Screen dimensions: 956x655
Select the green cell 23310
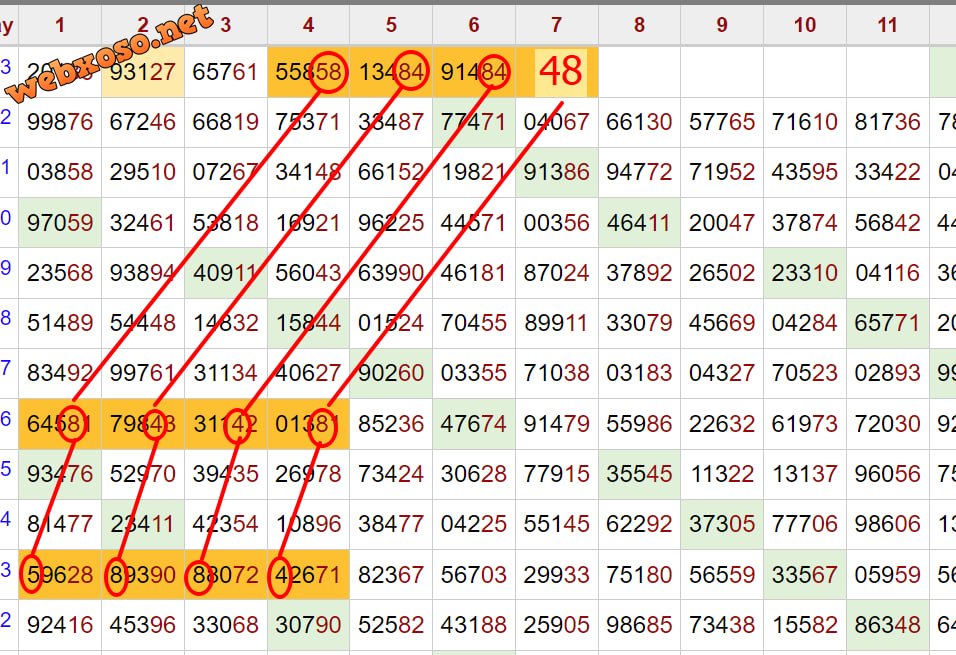click(x=805, y=273)
